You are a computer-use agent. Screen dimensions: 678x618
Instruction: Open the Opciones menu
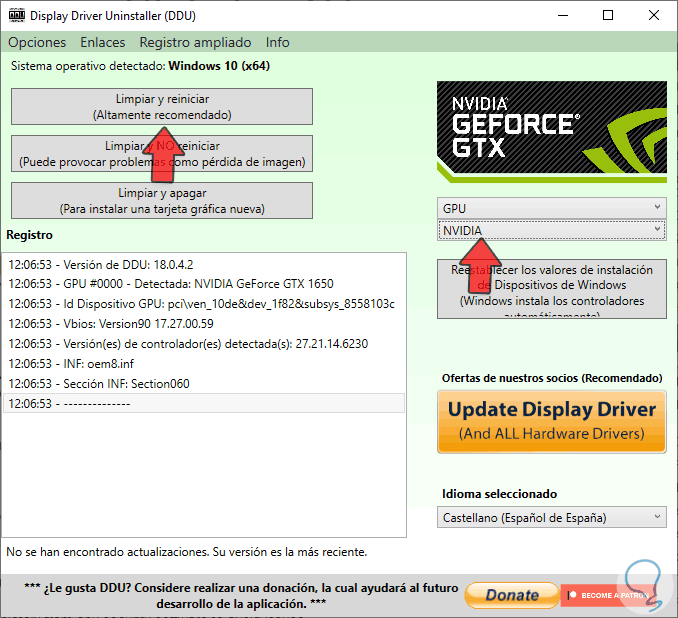pyautogui.click(x=37, y=42)
